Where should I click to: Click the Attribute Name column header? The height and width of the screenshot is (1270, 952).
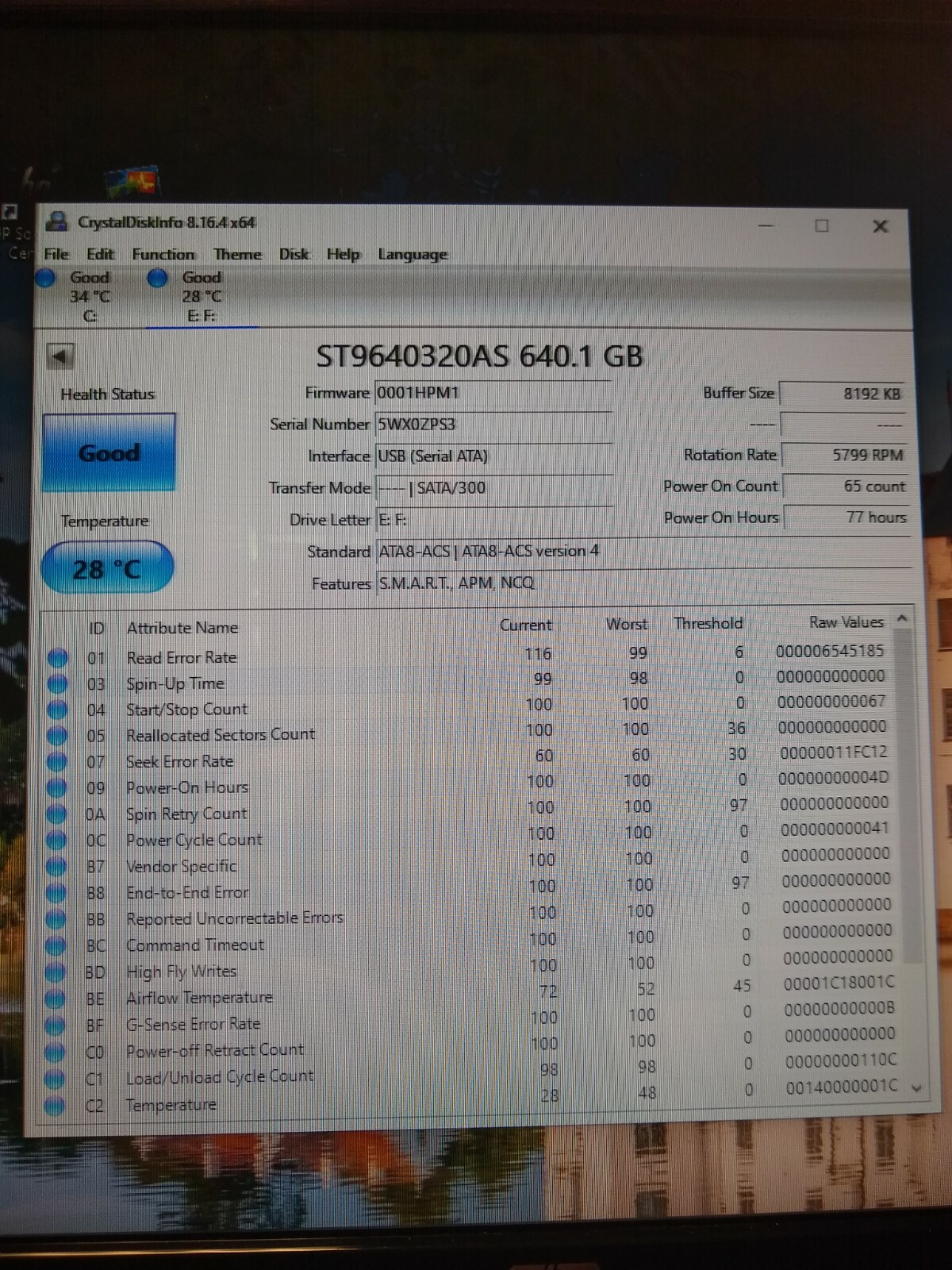point(182,627)
